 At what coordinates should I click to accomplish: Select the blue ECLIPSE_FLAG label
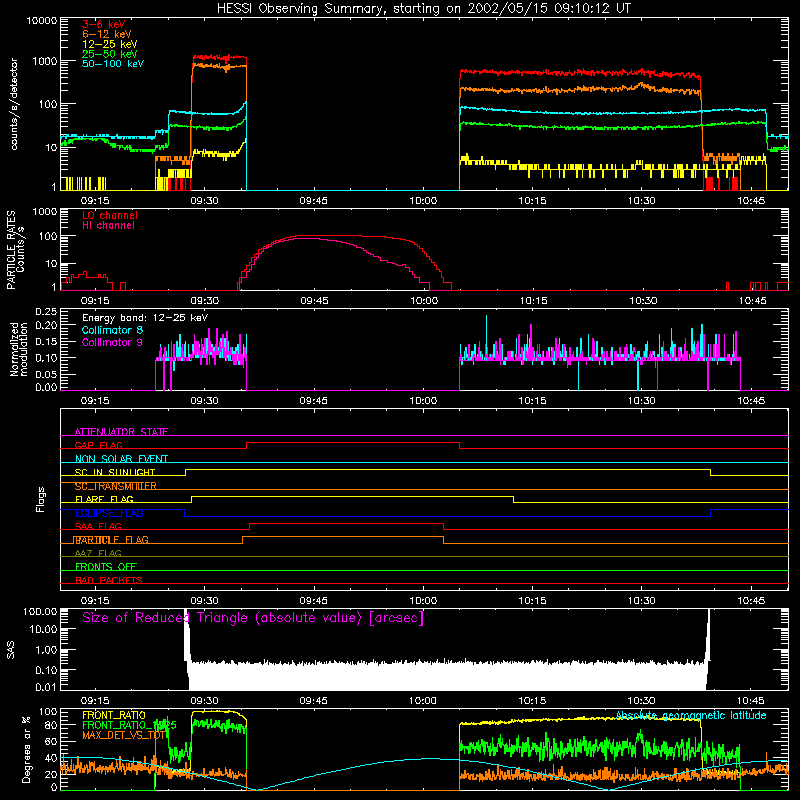[x=109, y=513]
